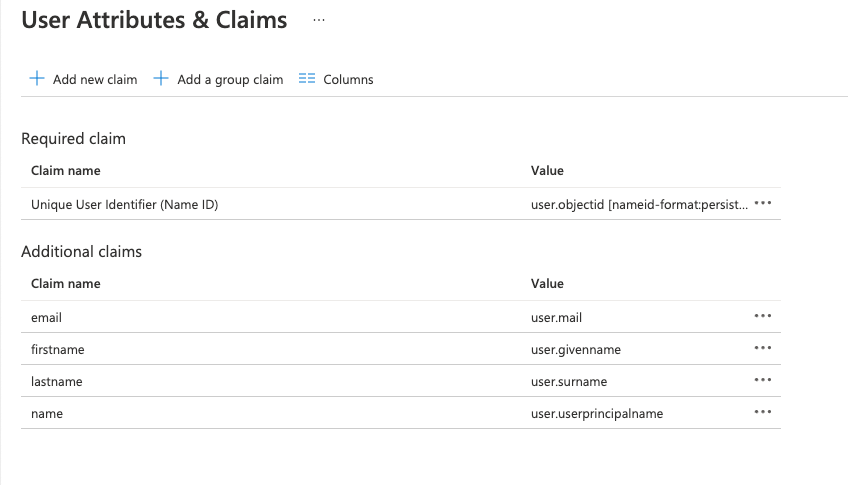Open the firstname claim

pyautogui.click(x=58, y=350)
